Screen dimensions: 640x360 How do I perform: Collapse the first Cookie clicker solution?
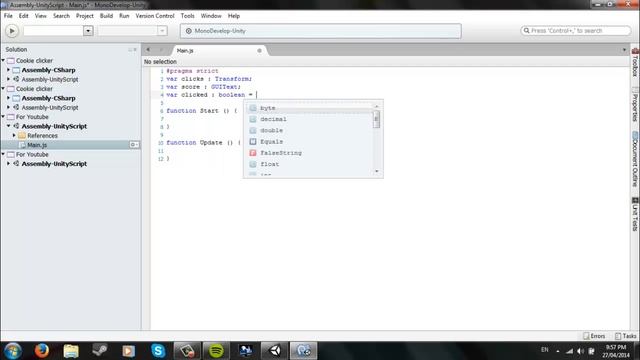3,60
